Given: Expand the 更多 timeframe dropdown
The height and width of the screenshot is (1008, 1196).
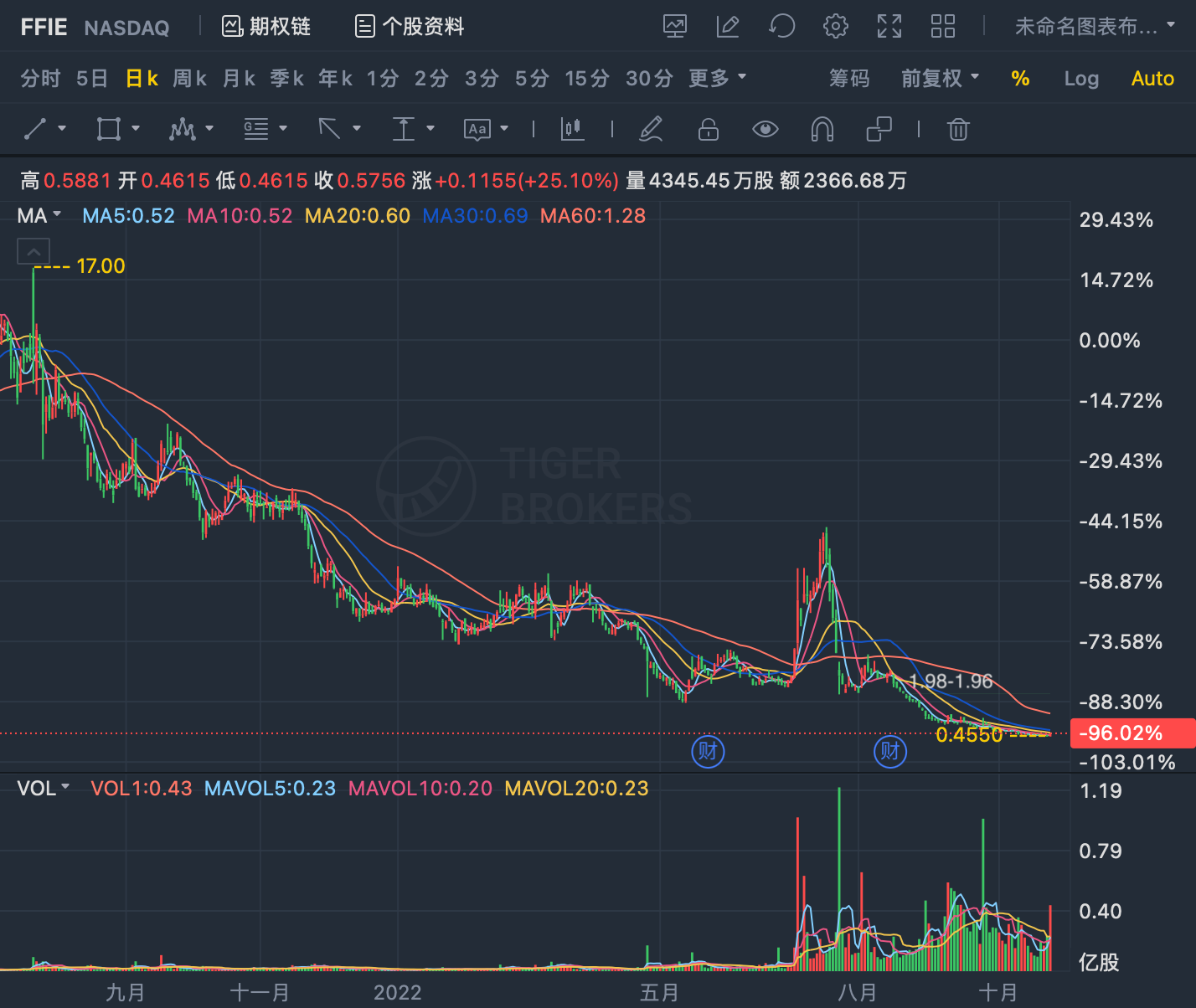Looking at the screenshot, I should tap(717, 79).
